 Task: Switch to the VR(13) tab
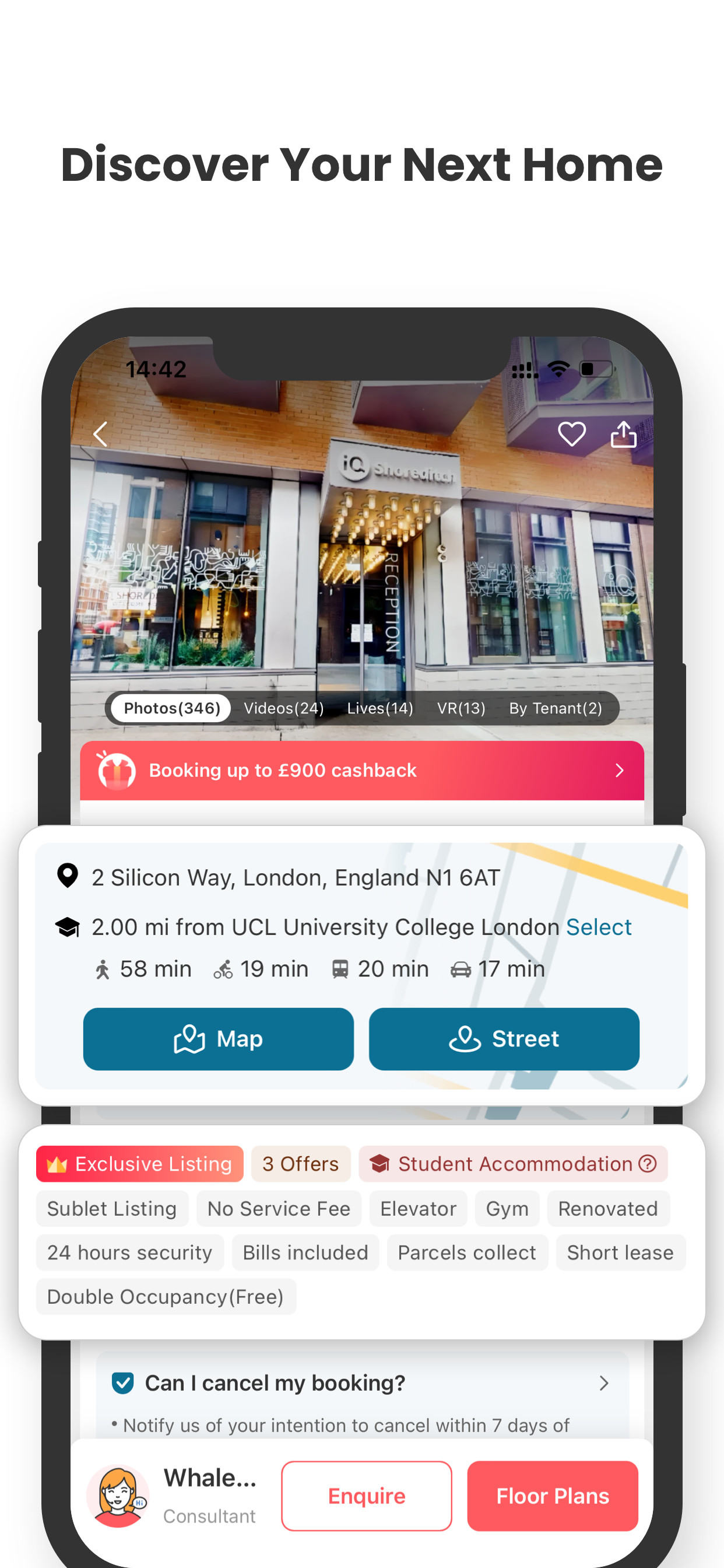(461, 708)
